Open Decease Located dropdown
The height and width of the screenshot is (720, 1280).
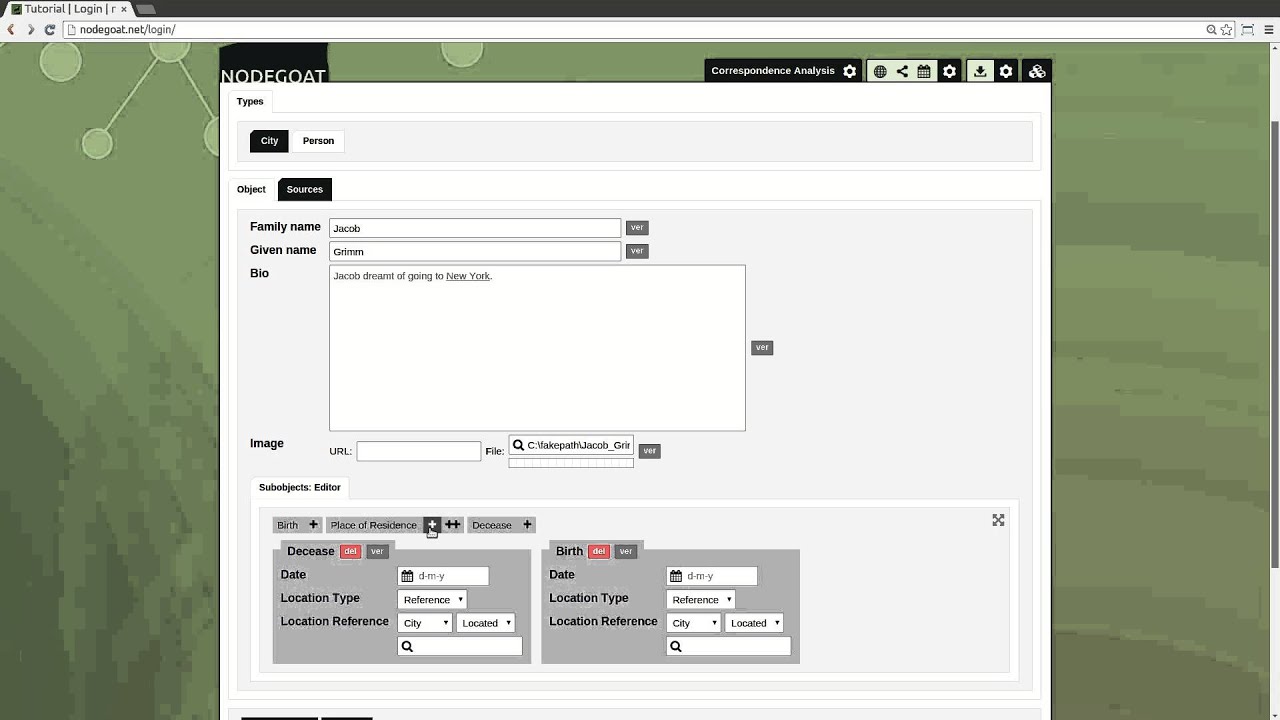[486, 623]
